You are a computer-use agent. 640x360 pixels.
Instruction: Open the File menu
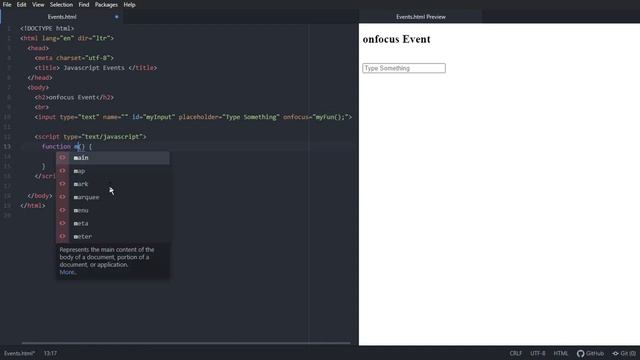tap(7, 4)
